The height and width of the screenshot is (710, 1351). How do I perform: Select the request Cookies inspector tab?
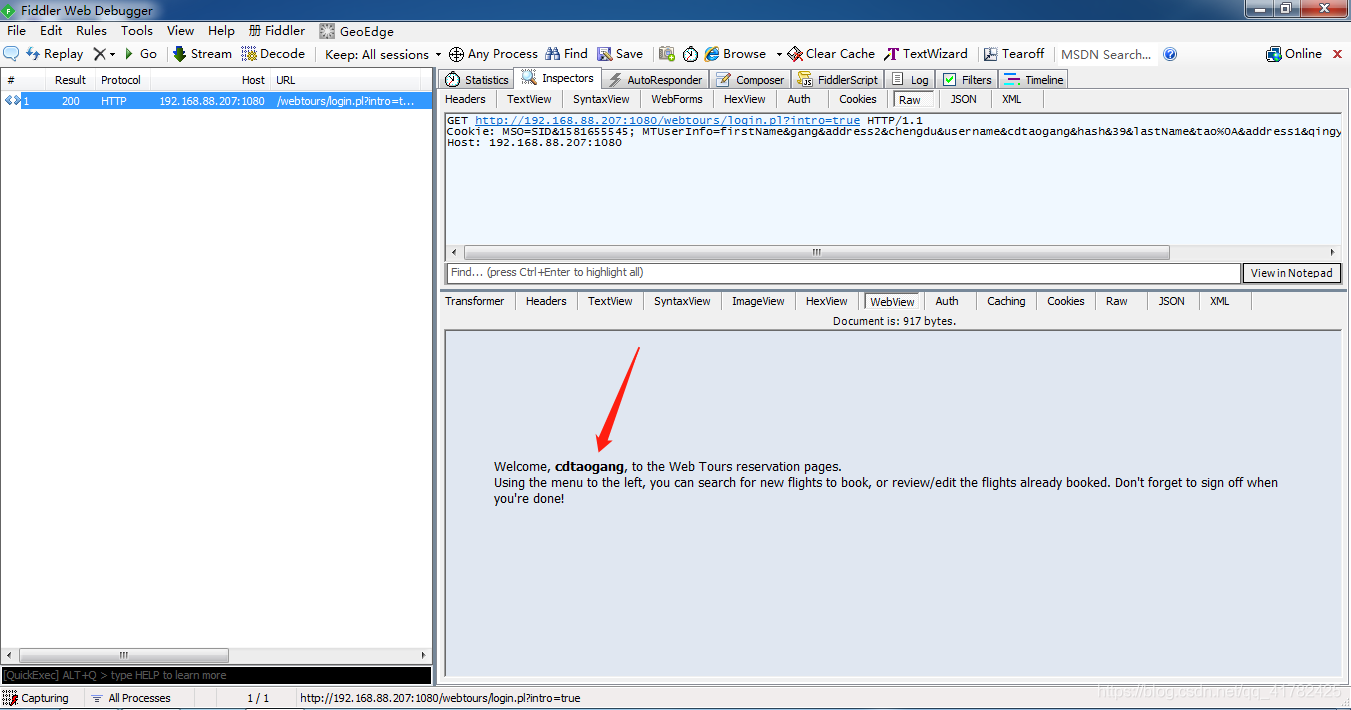(858, 99)
